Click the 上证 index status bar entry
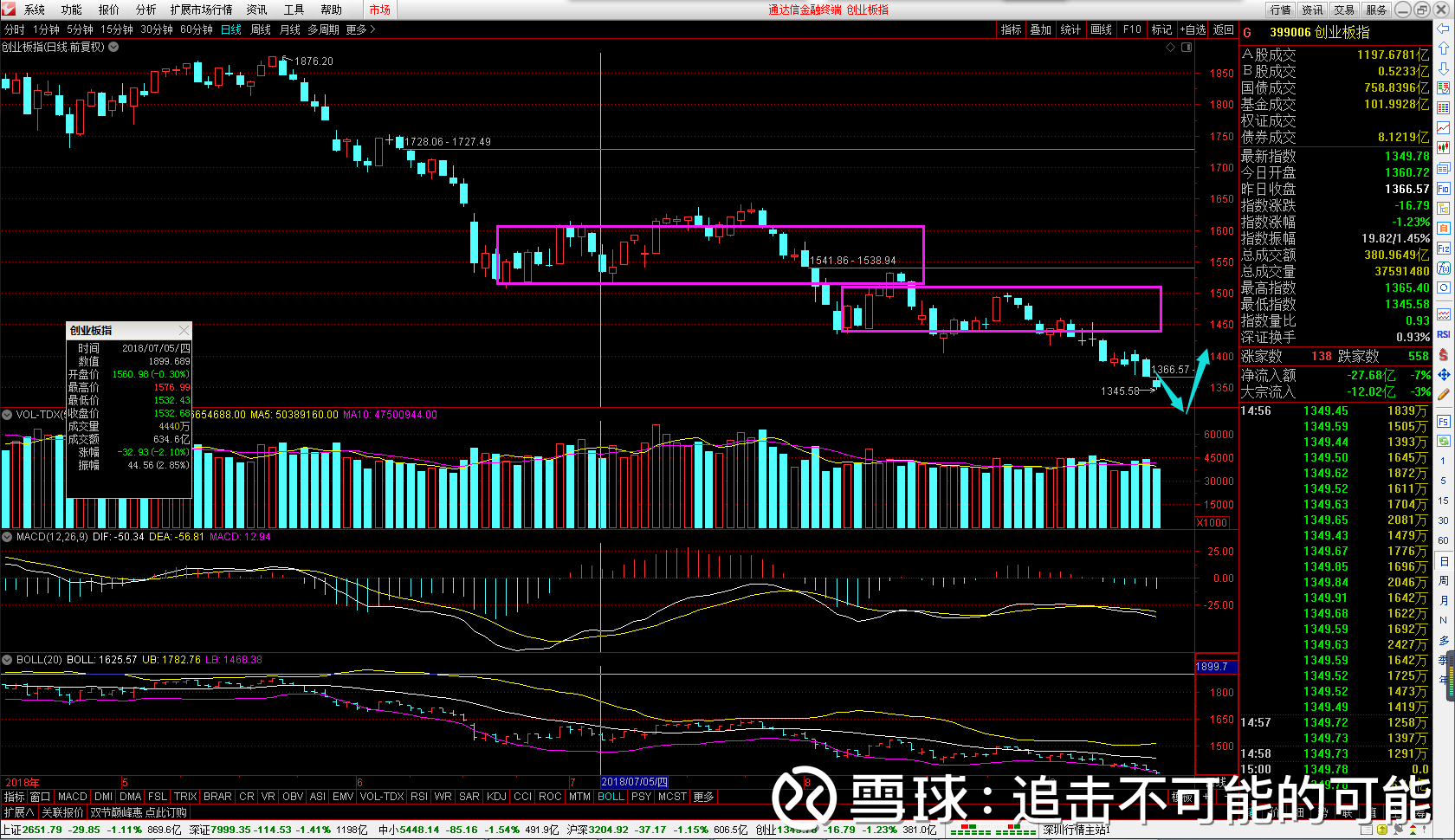This screenshot has height=840, width=1455. click(91, 830)
